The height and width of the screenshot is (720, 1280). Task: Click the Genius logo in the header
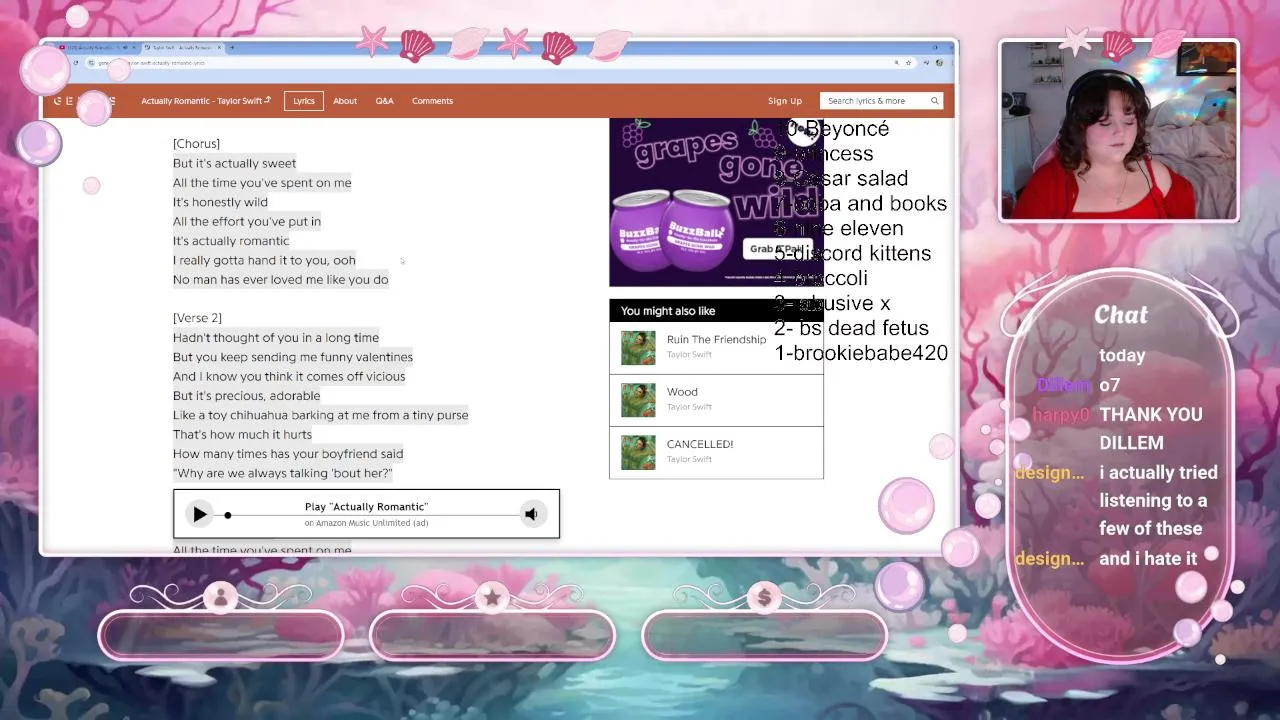[x=84, y=101]
